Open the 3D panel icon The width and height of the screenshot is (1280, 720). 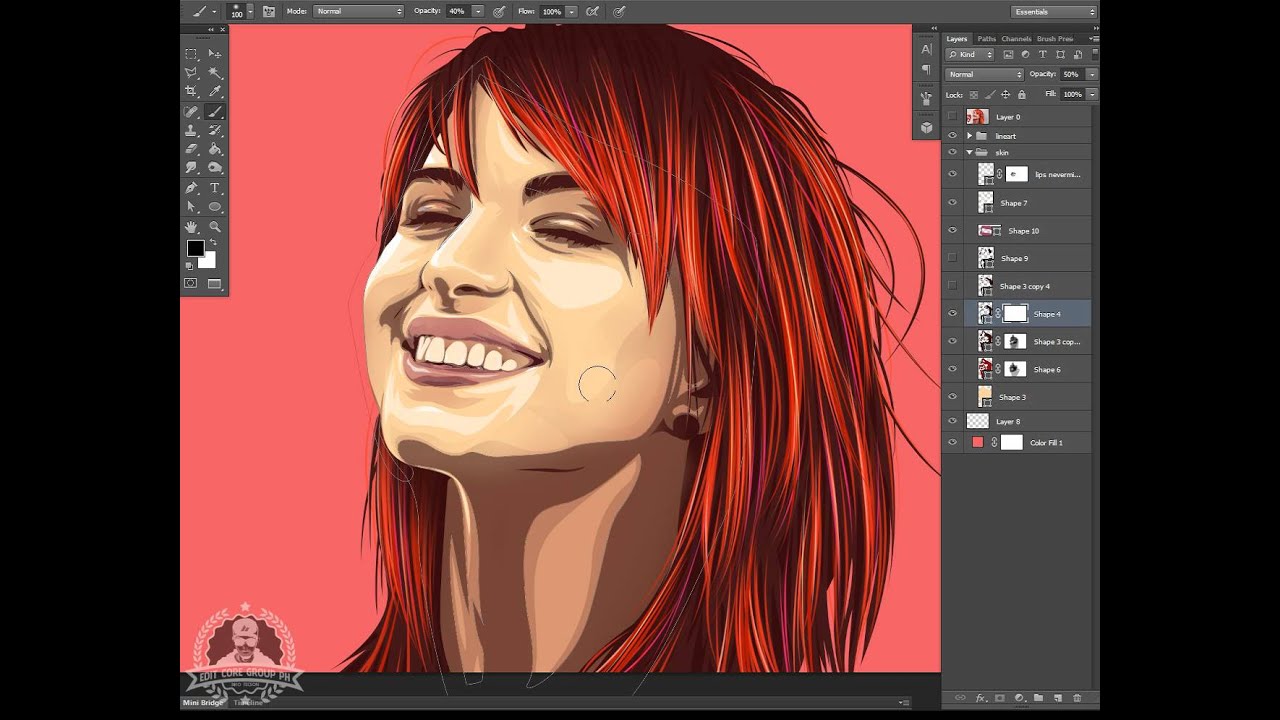(926, 127)
